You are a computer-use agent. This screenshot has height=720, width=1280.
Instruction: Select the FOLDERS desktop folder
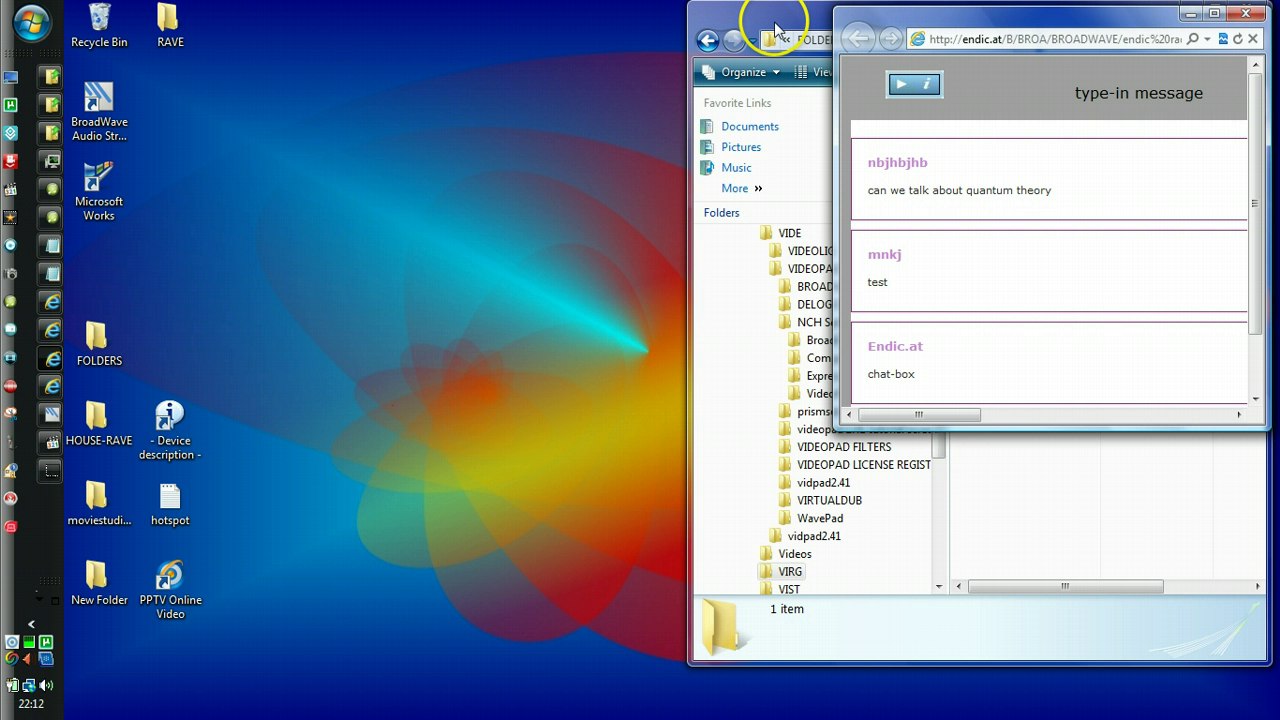99,344
